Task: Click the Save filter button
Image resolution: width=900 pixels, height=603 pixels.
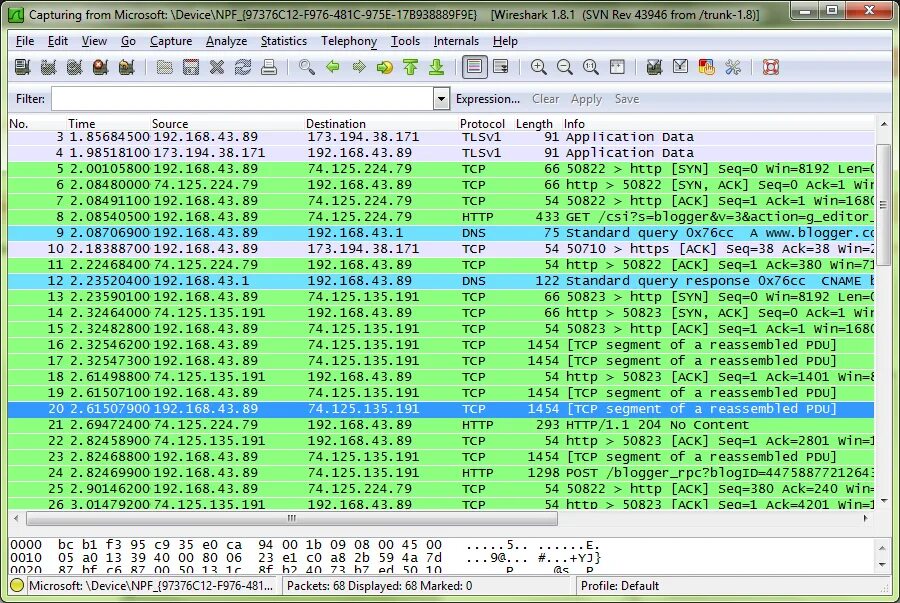Action: (627, 99)
